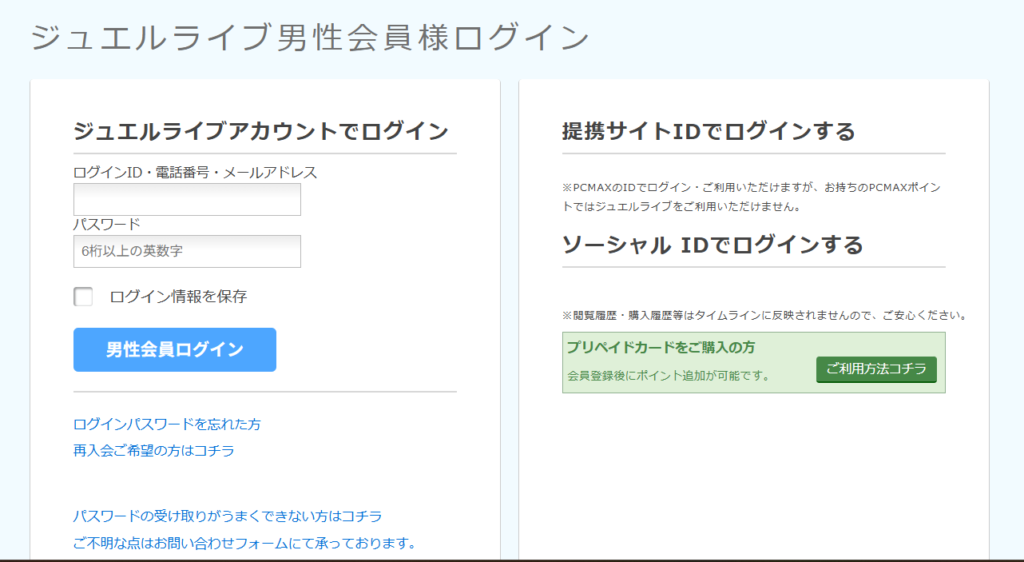Click the password field with 6桁以上の英数字 placeholder
1024x562 pixels.
point(187,251)
